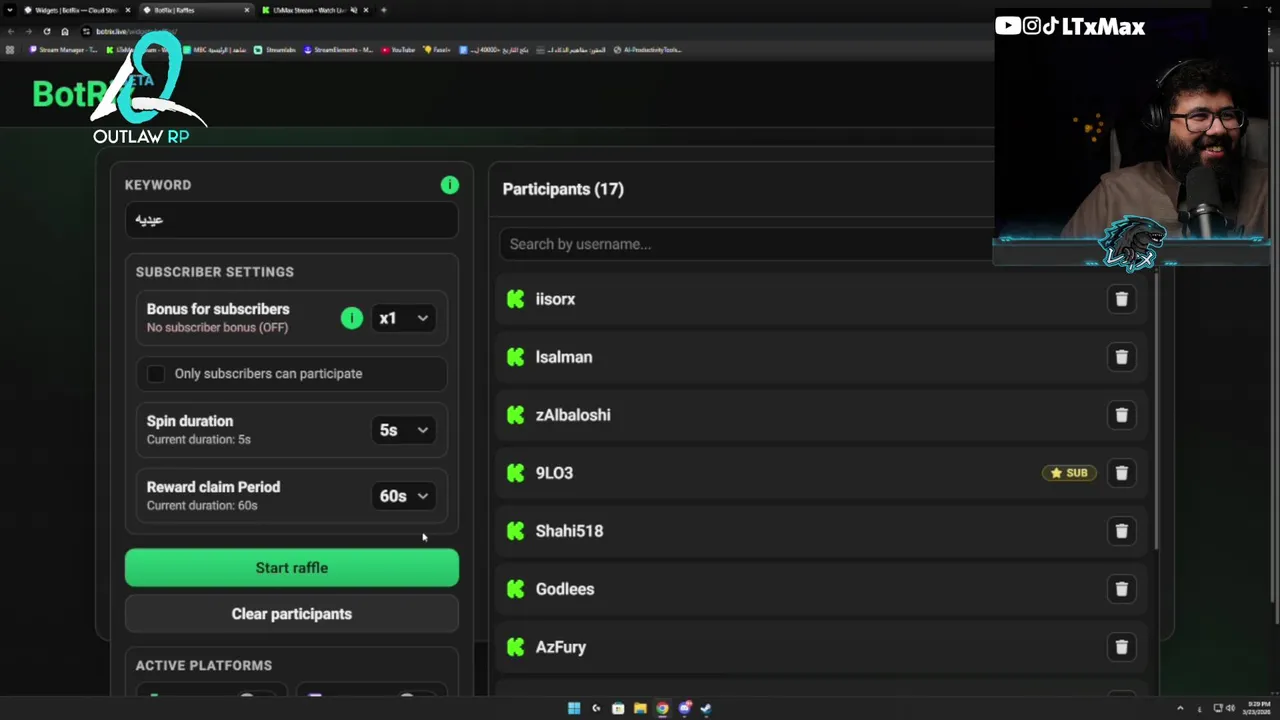Viewport: 1280px width, 720px height.
Task: Open the Streamlabs bookmark
Action: pos(276,49)
